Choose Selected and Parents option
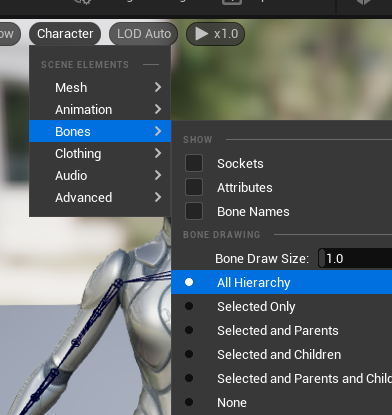The height and width of the screenshot is (415, 392). (282, 330)
